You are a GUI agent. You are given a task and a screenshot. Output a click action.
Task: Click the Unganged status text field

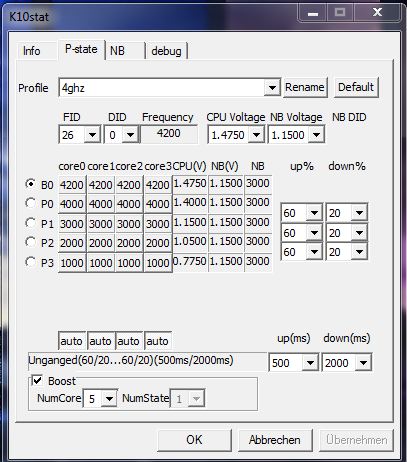click(x=147, y=361)
